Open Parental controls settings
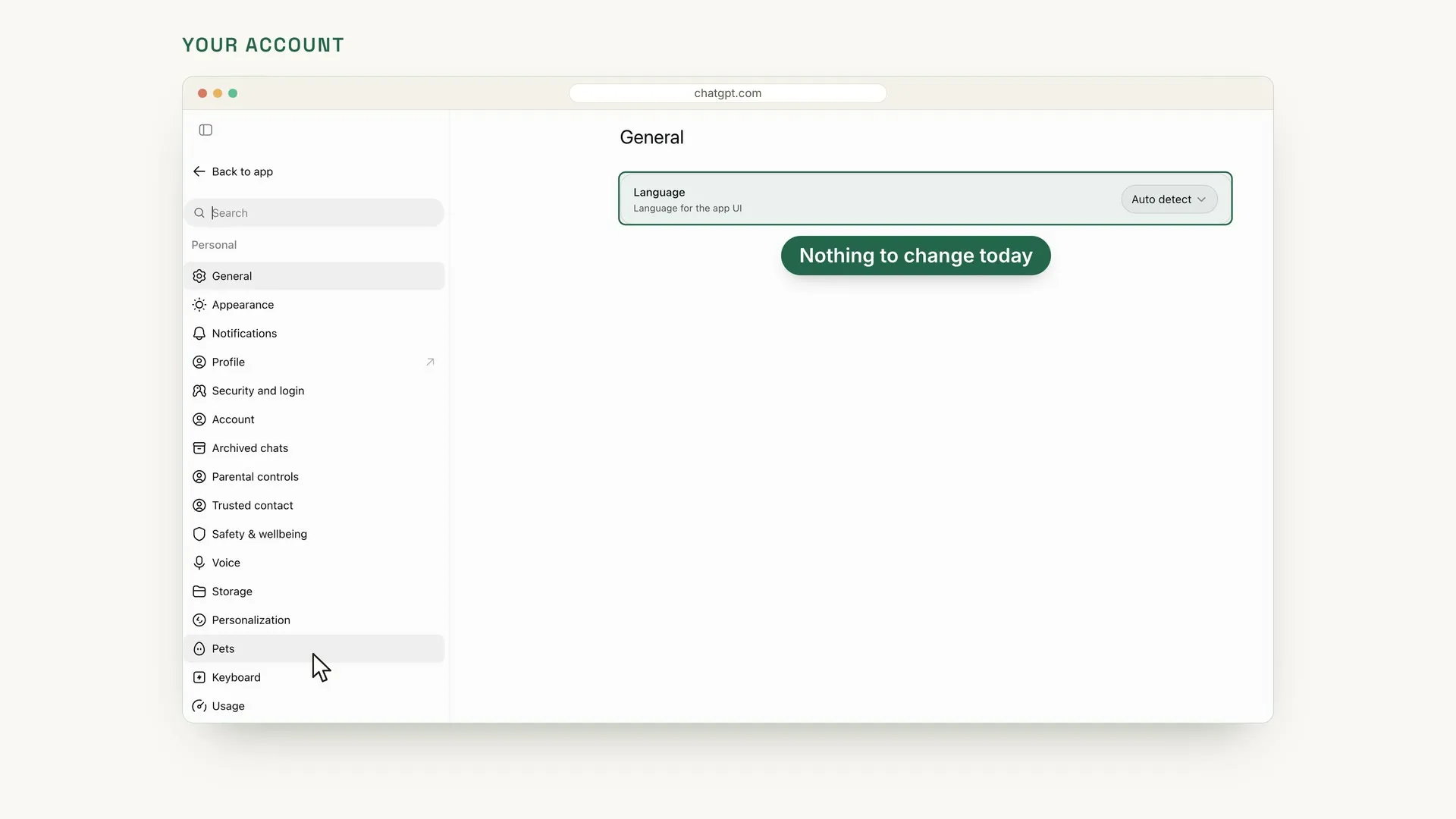1456x819 pixels. click(314, 477)
